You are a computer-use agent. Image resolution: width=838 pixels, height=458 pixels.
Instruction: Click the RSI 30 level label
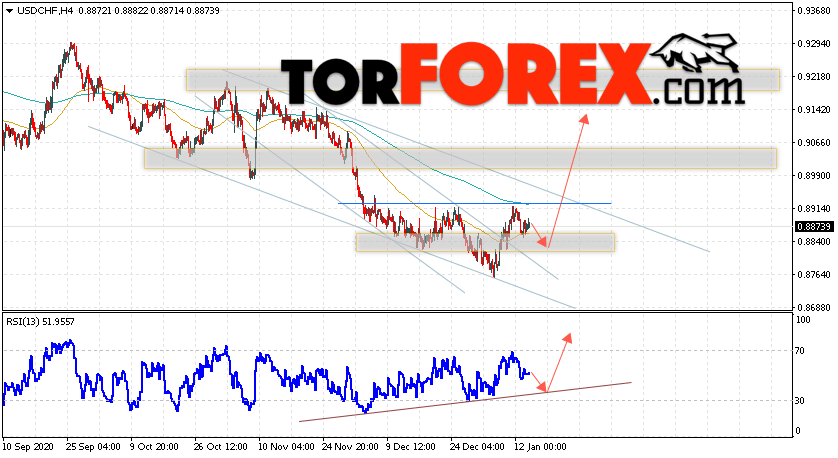click(x=800, y=400)
